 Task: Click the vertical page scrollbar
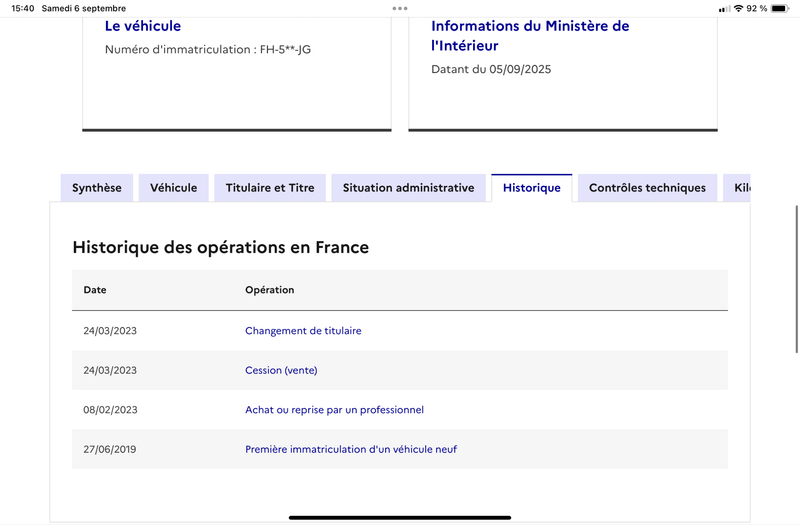pyautogui.click(x=796, y=279)
